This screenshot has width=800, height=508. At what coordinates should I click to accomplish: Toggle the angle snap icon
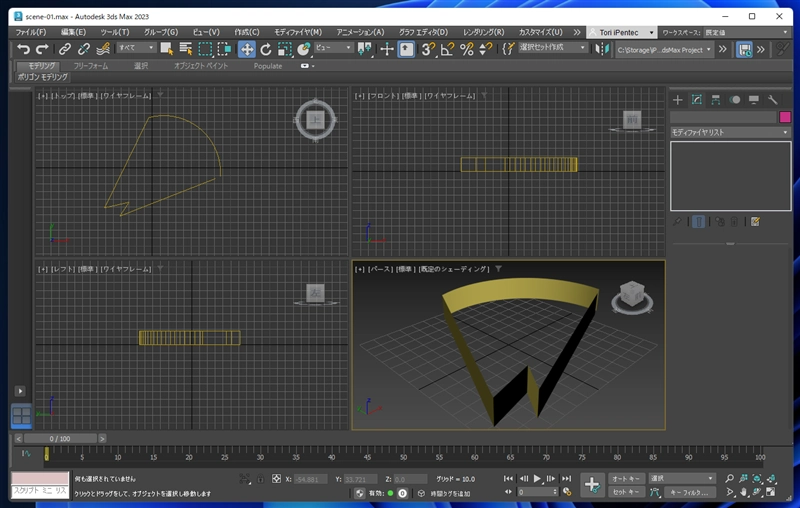(447, 49)
